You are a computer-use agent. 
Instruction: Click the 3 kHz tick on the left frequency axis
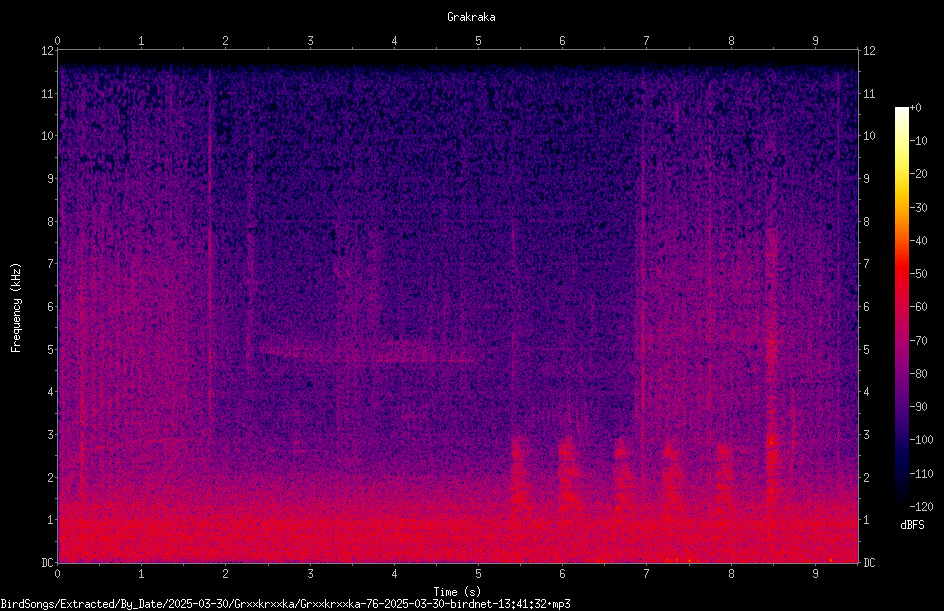(x=50, y=435)
